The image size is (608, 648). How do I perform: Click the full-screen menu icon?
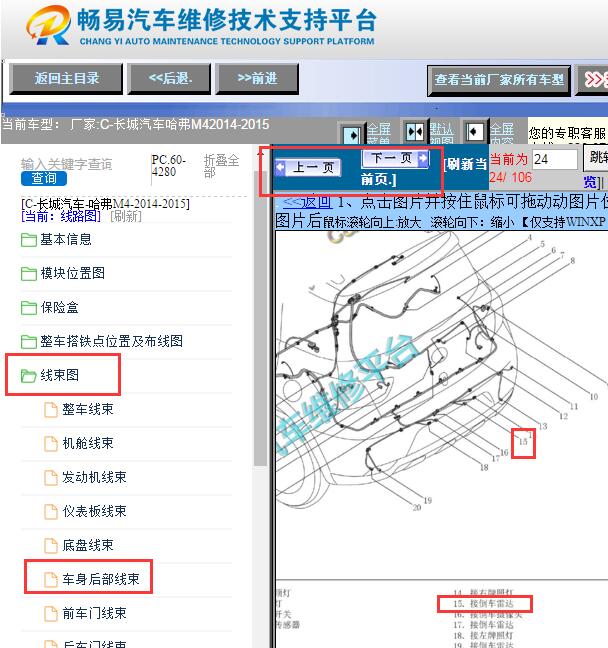[352, 134]
